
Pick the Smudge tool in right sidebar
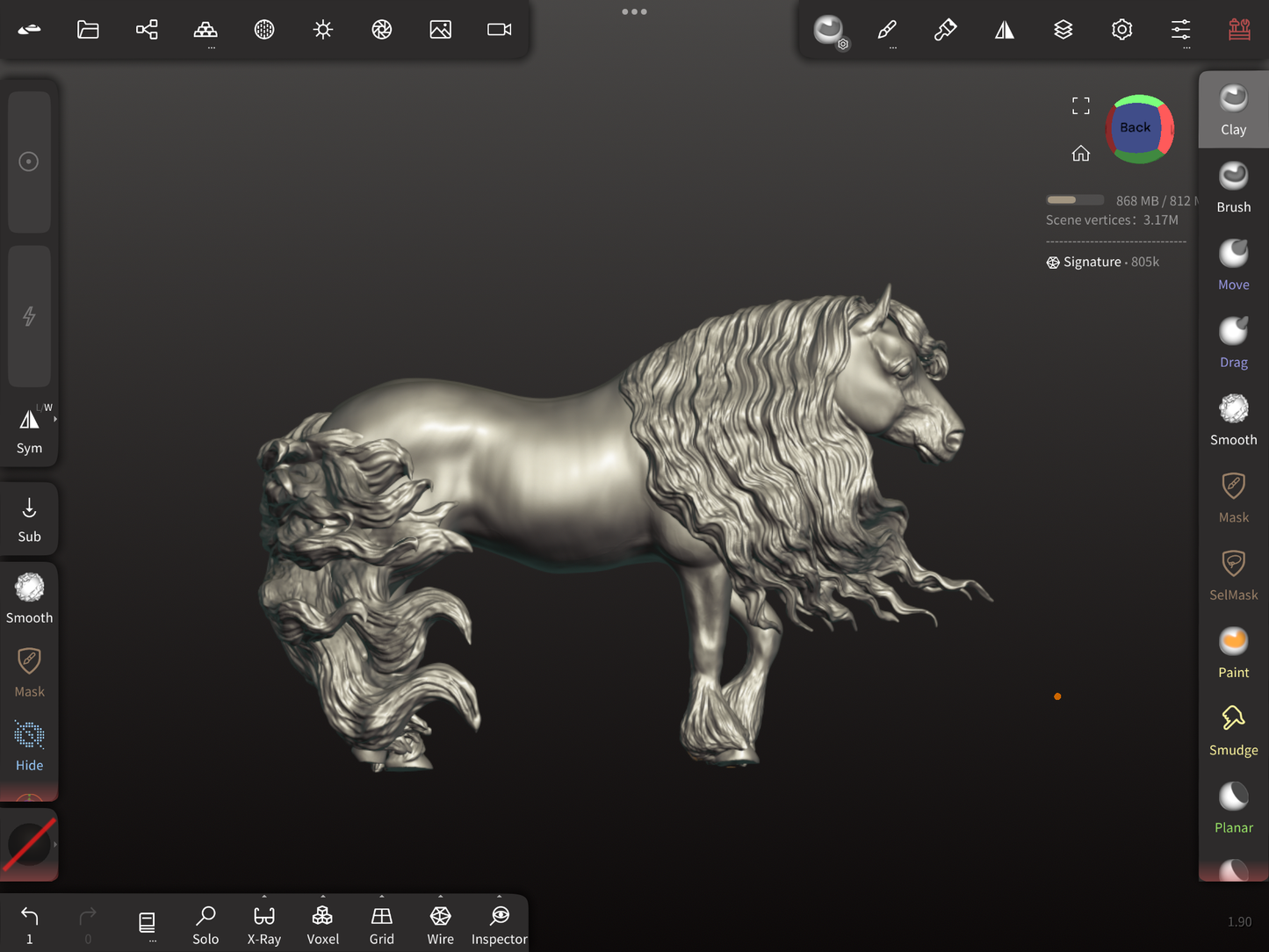point(1233,731)
